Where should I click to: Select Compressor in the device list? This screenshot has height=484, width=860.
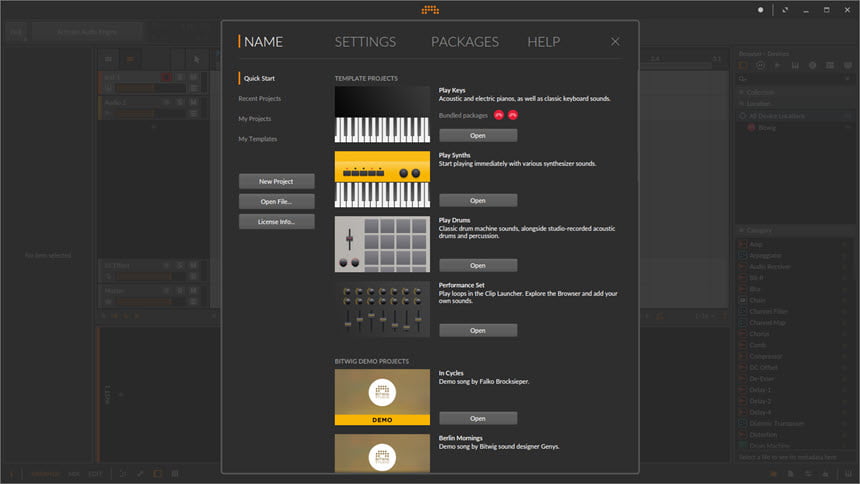click(766, 356)
